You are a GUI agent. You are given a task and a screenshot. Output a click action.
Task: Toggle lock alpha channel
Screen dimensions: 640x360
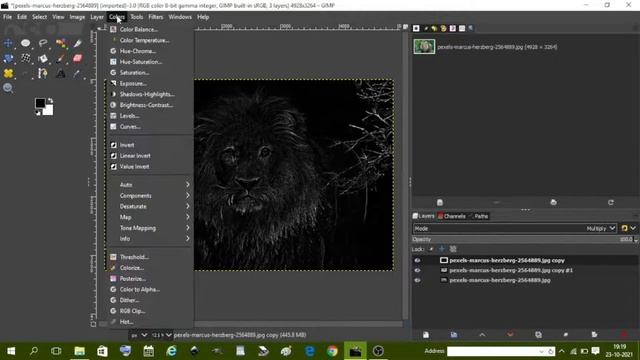click(x=453, y=249)
